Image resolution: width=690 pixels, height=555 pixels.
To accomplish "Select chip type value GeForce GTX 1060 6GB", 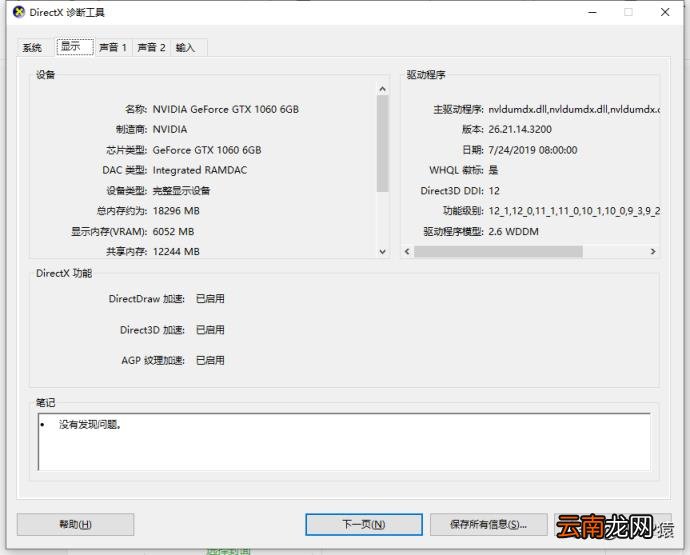I will pos(207,150).
